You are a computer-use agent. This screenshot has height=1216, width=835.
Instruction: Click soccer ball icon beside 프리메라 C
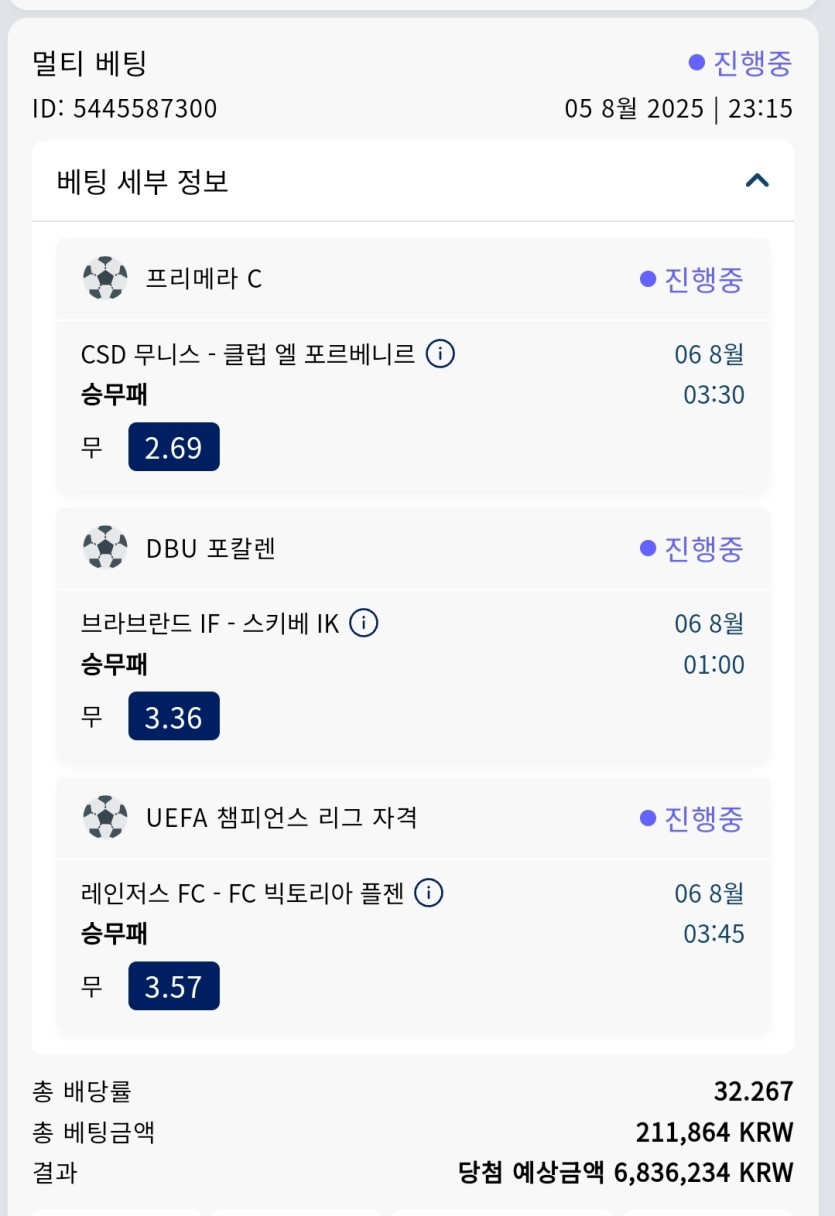point(105,278)
